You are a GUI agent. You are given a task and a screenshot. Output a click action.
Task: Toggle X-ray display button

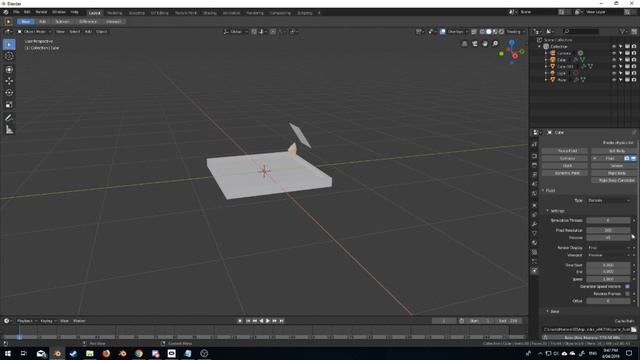click(474, 31)
